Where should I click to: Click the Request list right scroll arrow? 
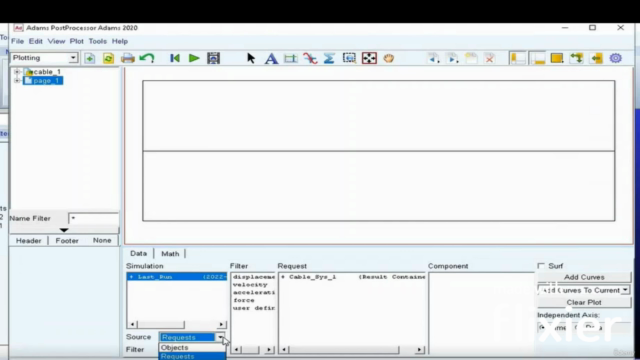(419, 350)
